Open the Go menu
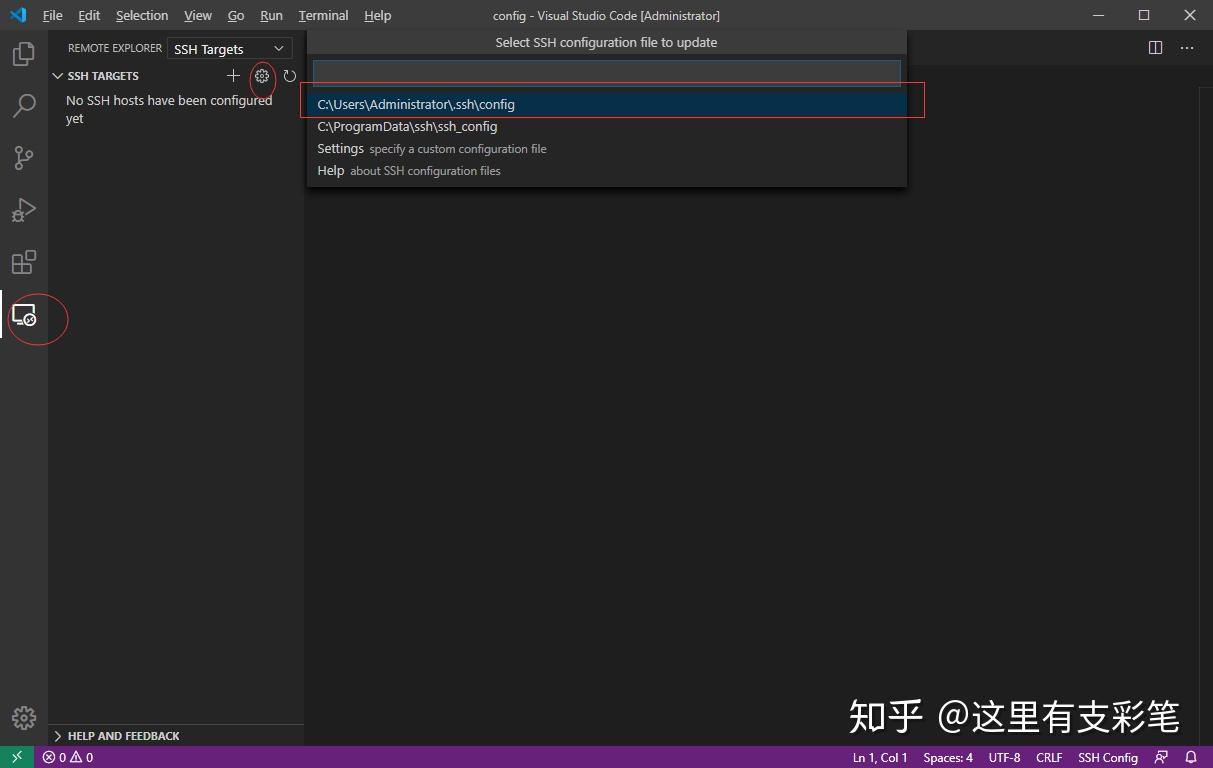 click(235, 15)
